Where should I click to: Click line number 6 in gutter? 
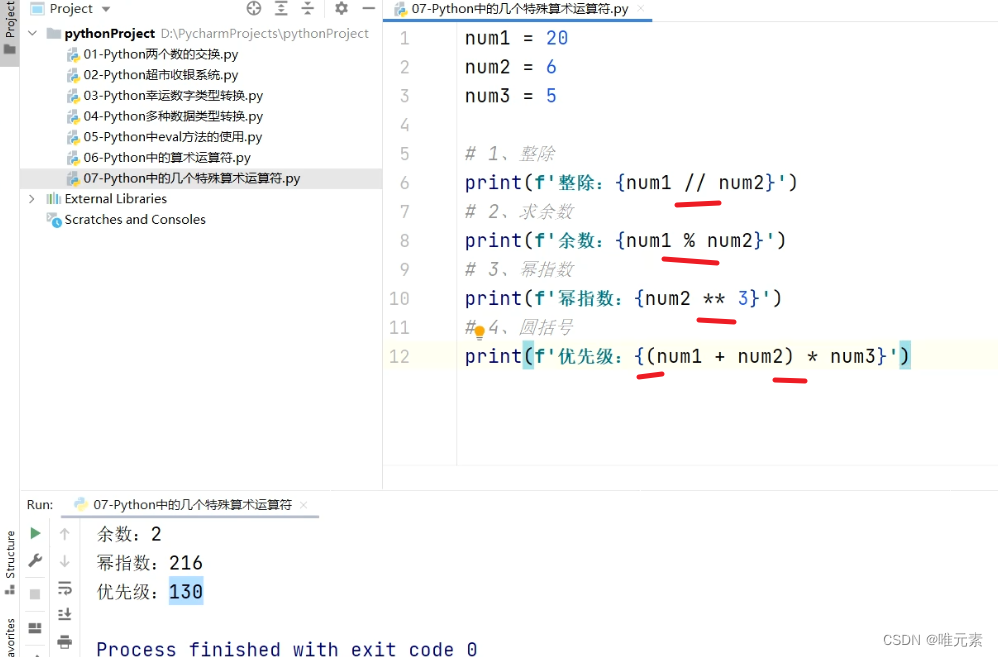pyautogui.click(x=405, y=183)
